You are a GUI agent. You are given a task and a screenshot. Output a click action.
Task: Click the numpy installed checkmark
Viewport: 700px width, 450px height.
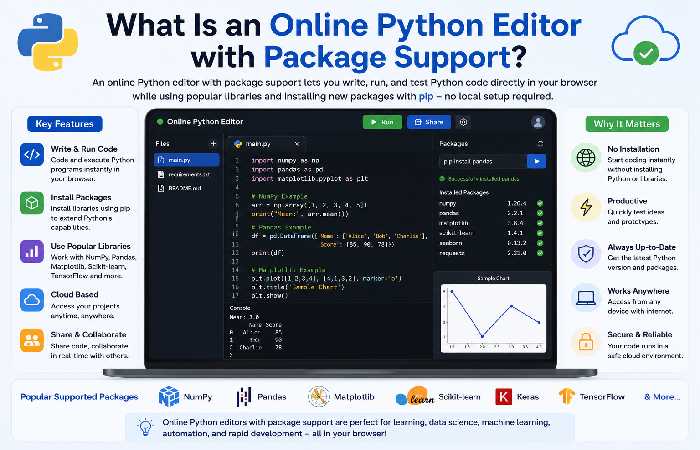coord(540,203)
